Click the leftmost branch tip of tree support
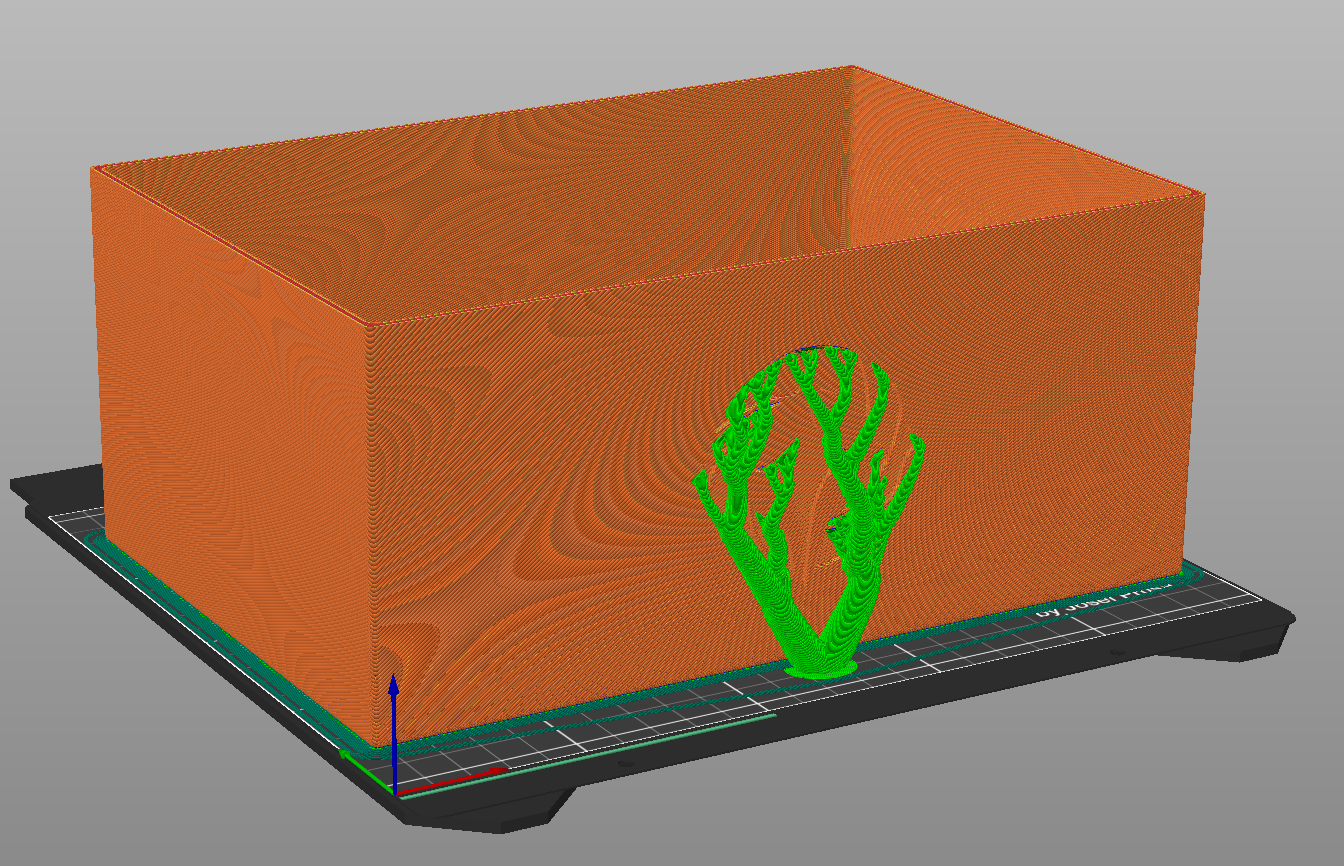 (x=700, y=482)
